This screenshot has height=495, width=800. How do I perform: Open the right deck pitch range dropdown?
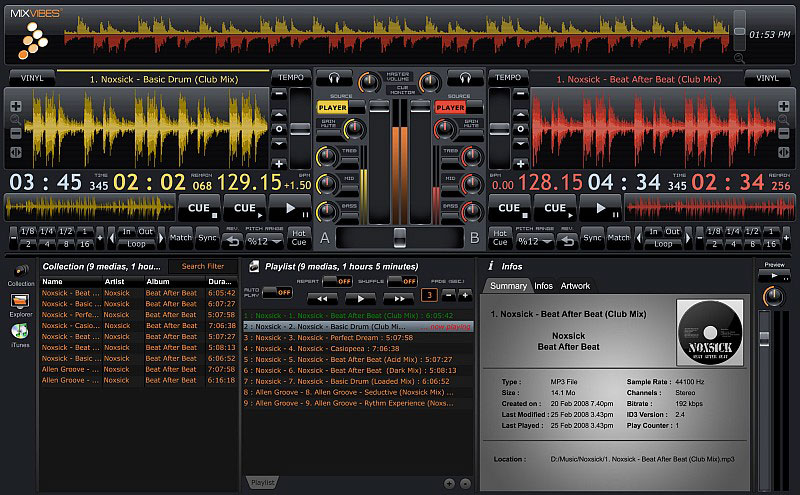coord(534,241)
